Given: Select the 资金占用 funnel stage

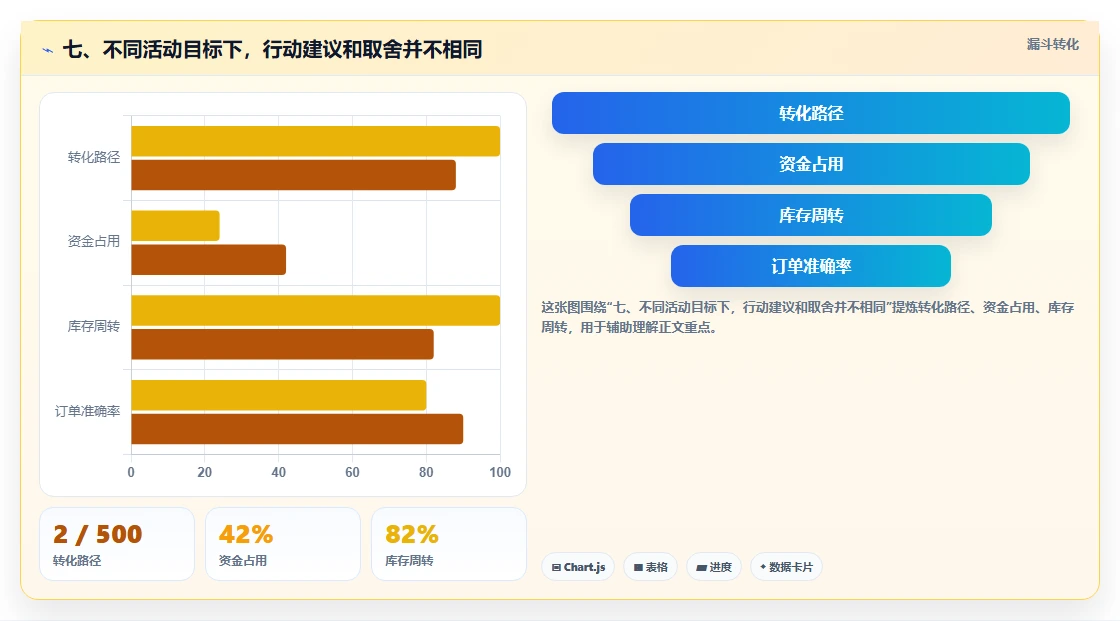Looking at the screenshot, I should [x=811, y=164].
